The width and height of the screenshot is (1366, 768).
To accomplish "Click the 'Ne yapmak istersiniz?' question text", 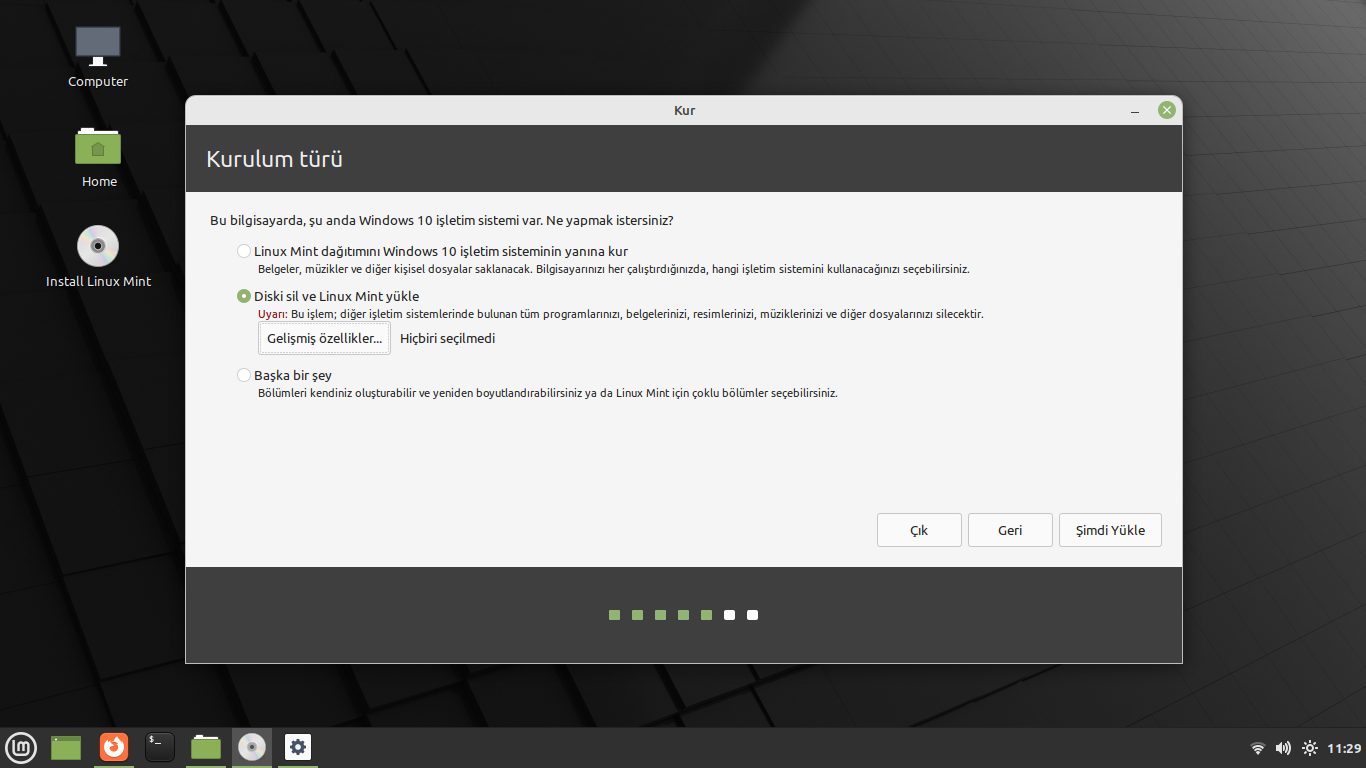I will click(x=610, y=219).
